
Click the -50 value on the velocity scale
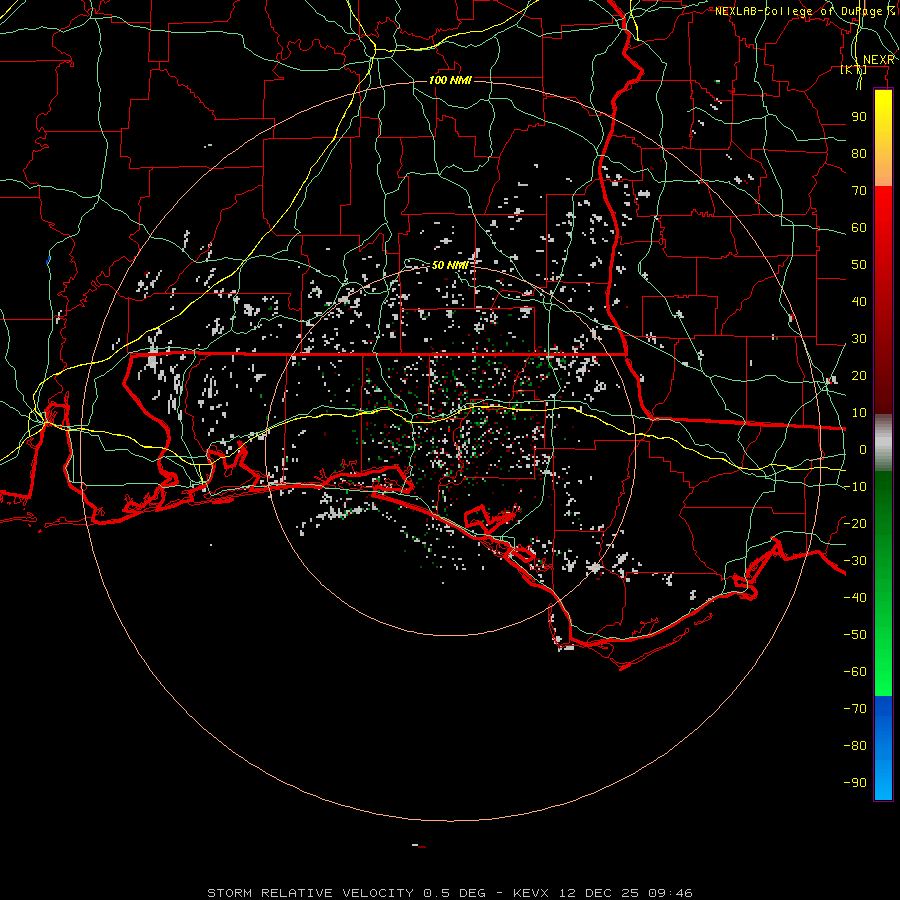855,635
